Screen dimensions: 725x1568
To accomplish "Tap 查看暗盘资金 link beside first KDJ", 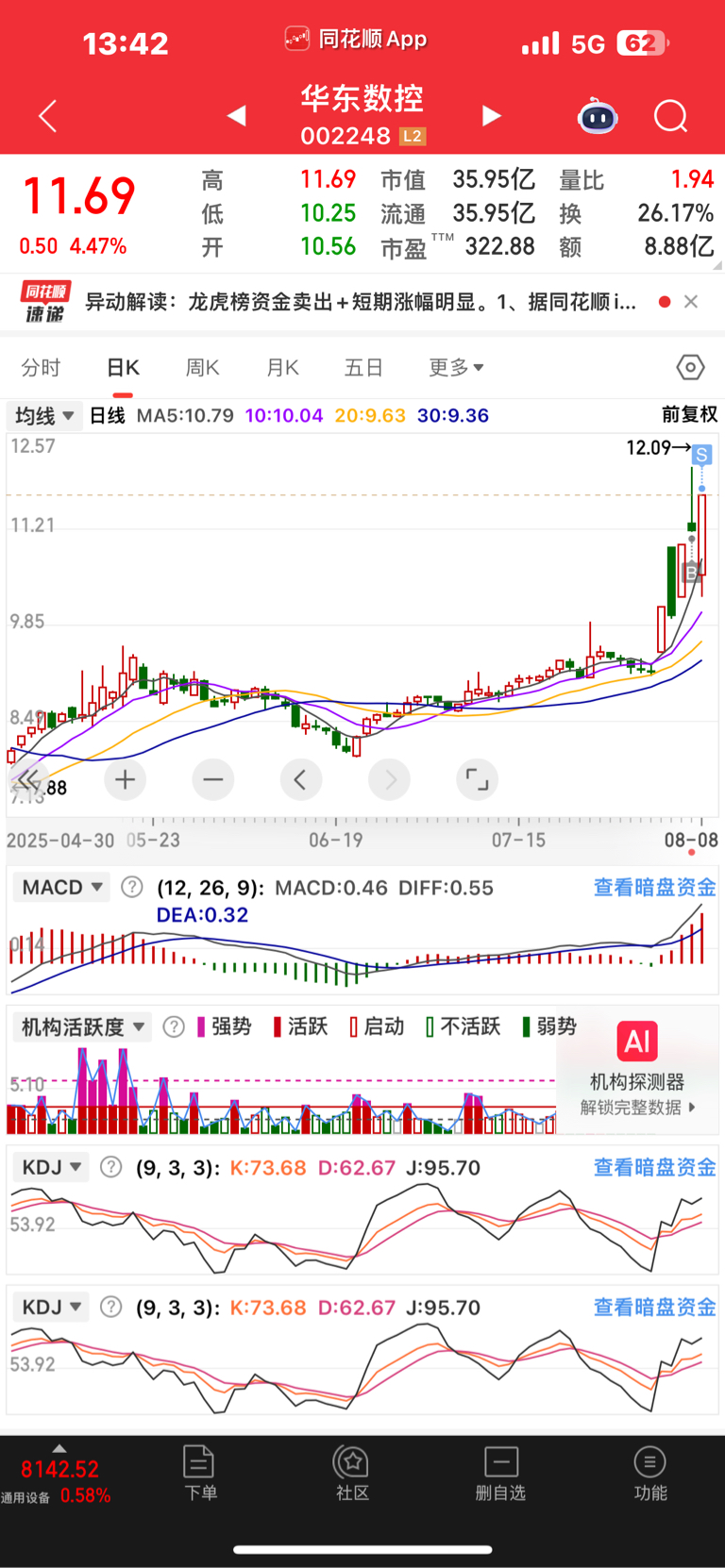I will coord(654,1167).
